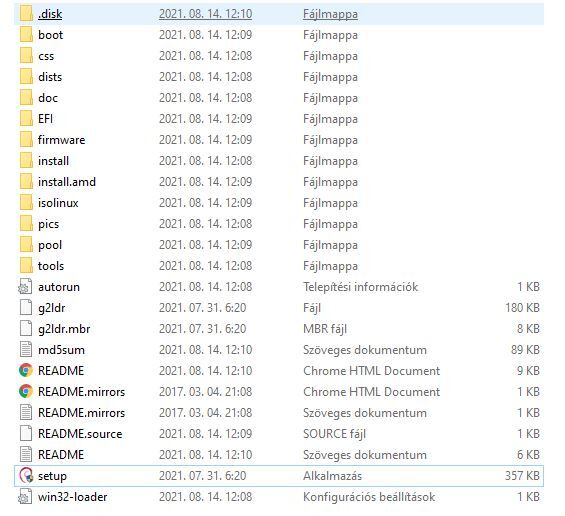Image resolution: width=565 pixels, height=516 pixels.
Task: Click the firmware folder icon
Action: [26, 140]
